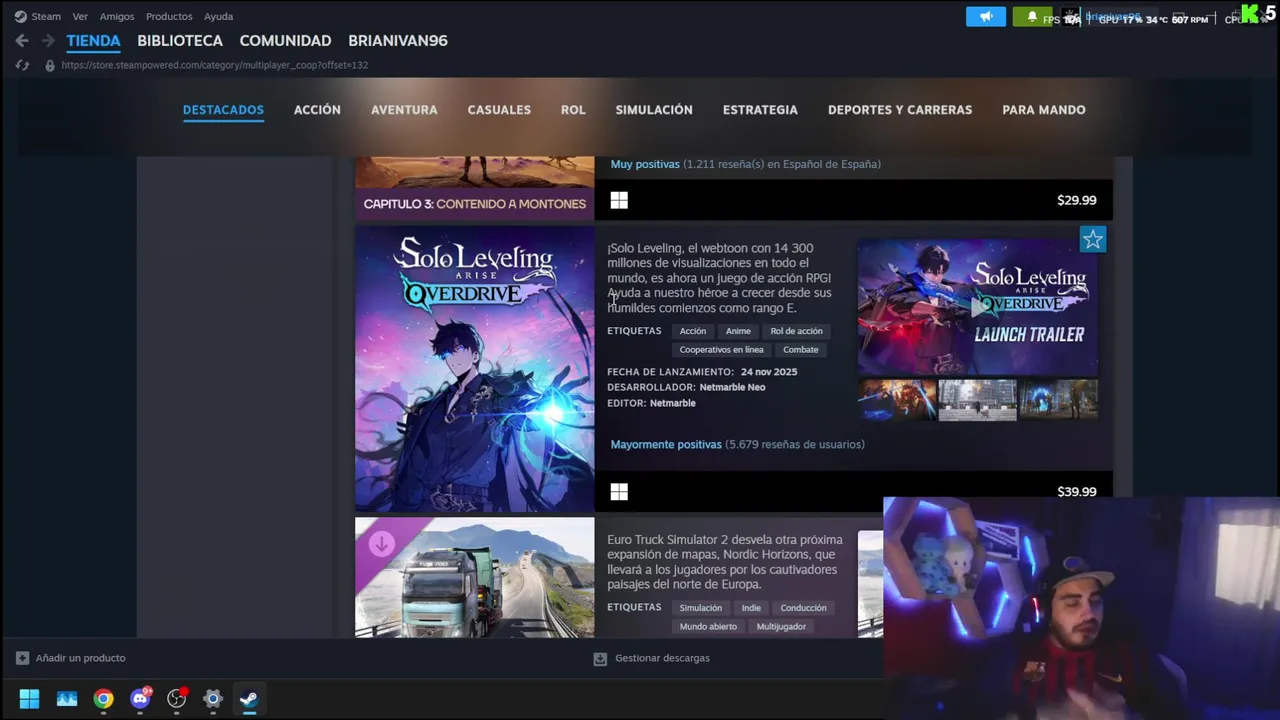Open the Photos app in the taskbar
Screen dimensions: 1280x720
pos(67,699)
